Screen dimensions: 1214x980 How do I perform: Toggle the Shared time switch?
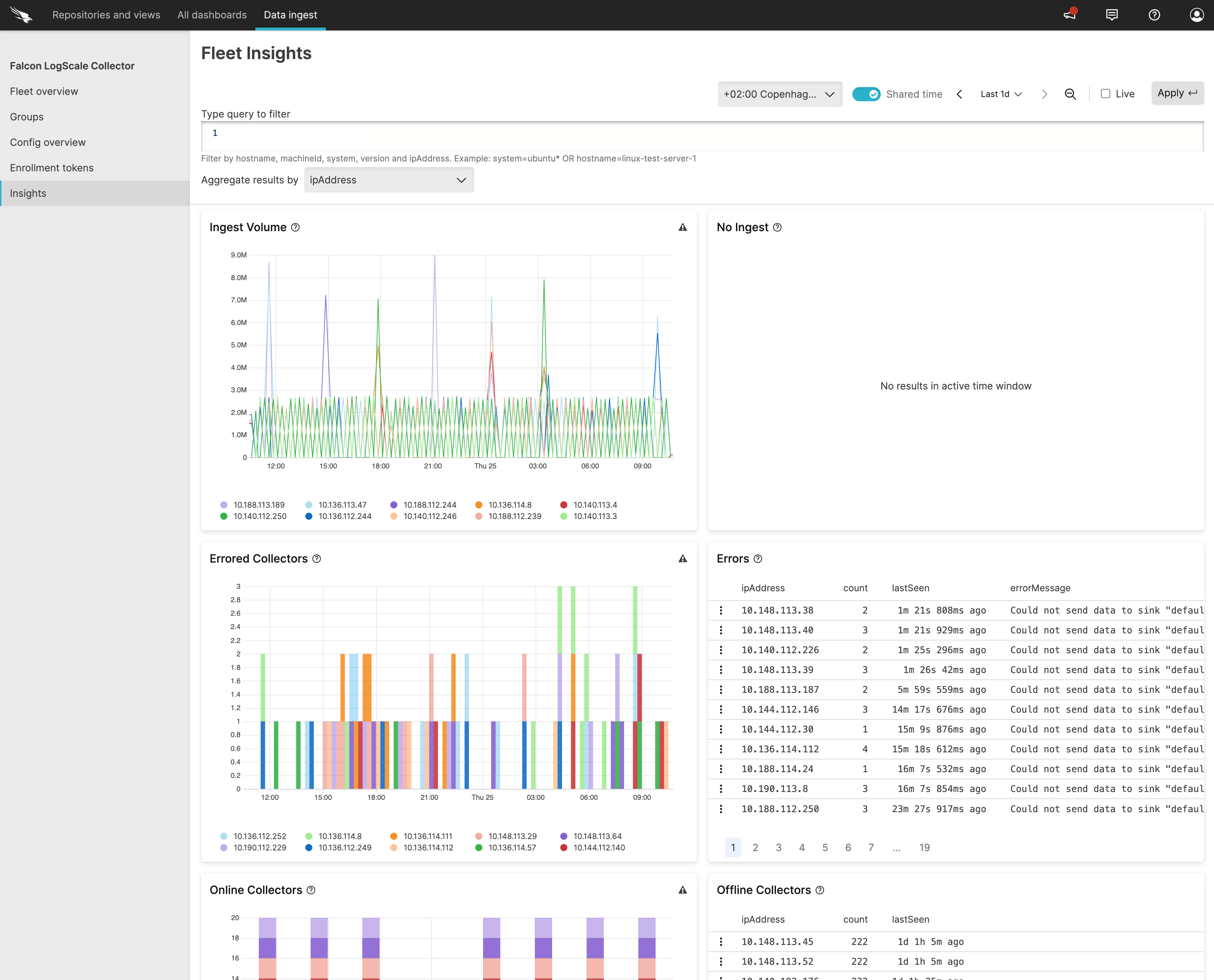tap(866, 94)
